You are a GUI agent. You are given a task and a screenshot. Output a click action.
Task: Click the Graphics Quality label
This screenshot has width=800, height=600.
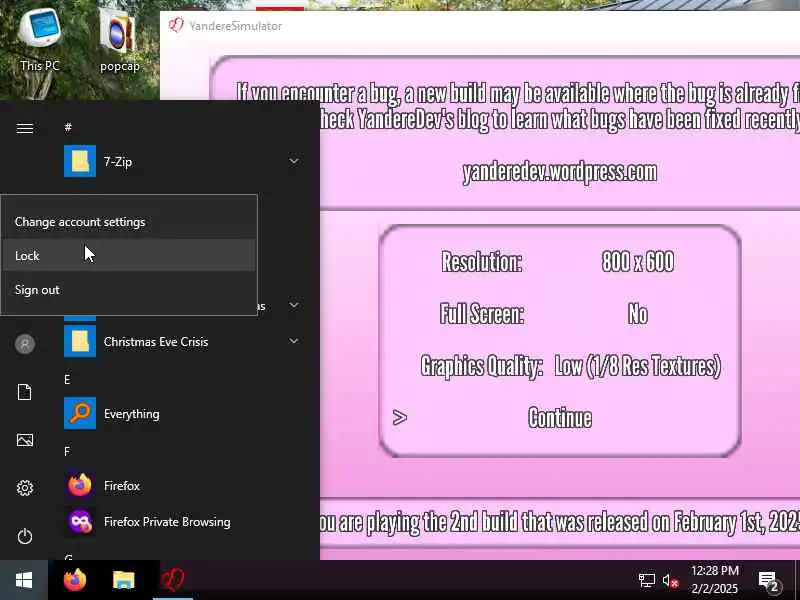(x=481, y=366)
